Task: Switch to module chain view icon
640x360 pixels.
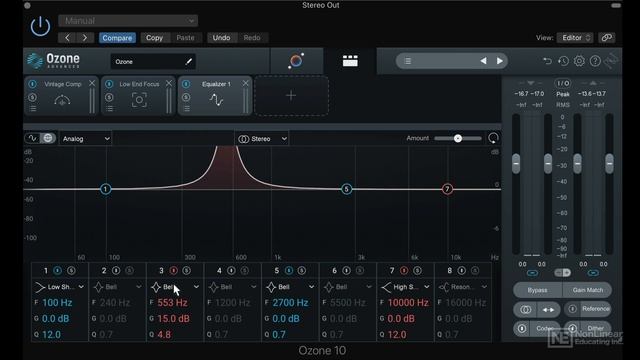Action: [x=350, y=61]
